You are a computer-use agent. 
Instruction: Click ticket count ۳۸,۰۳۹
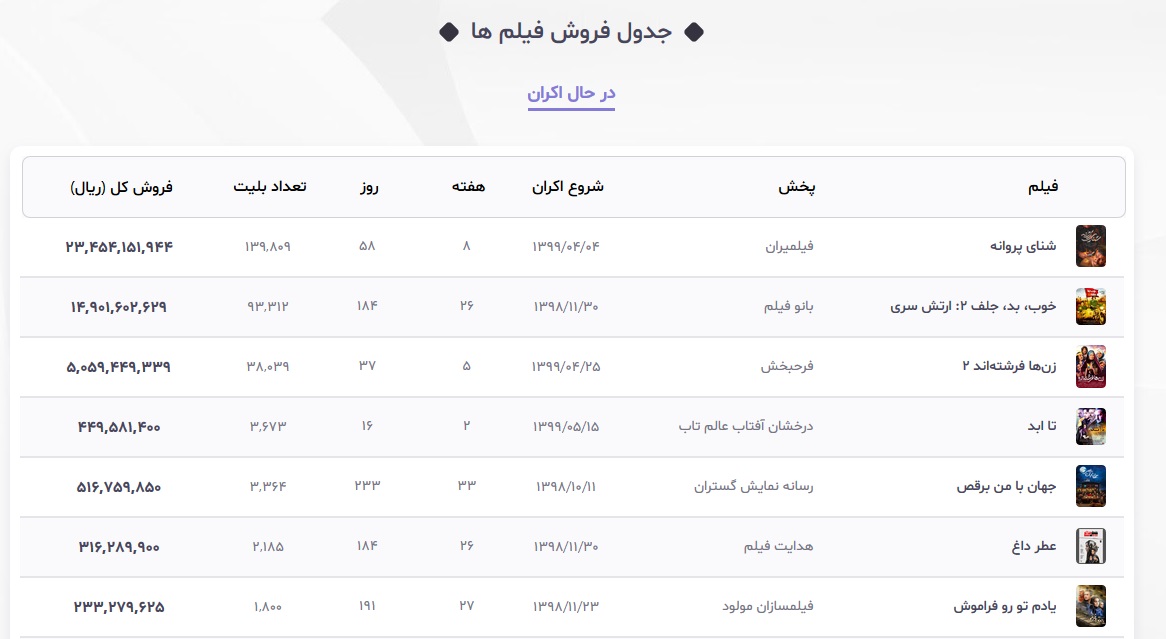point(268,367)
